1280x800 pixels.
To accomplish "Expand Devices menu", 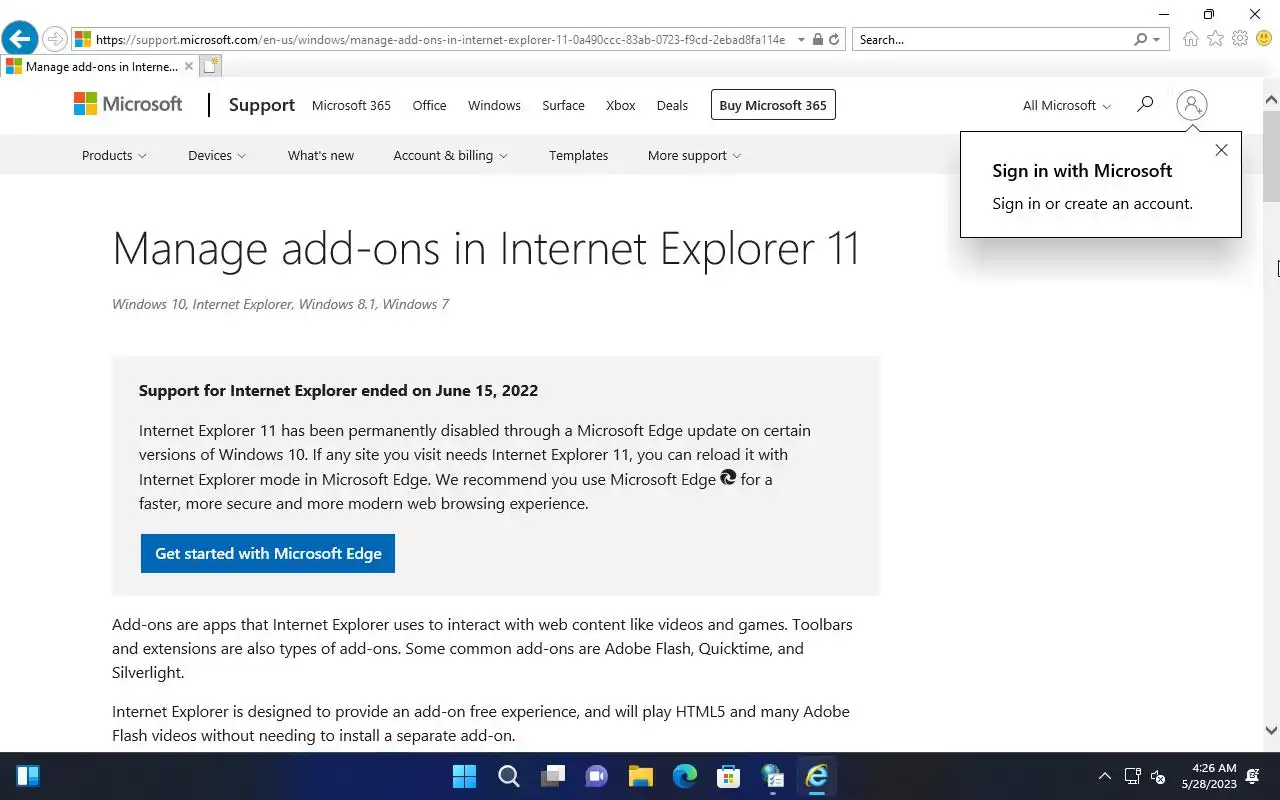I will pos(217,155).
